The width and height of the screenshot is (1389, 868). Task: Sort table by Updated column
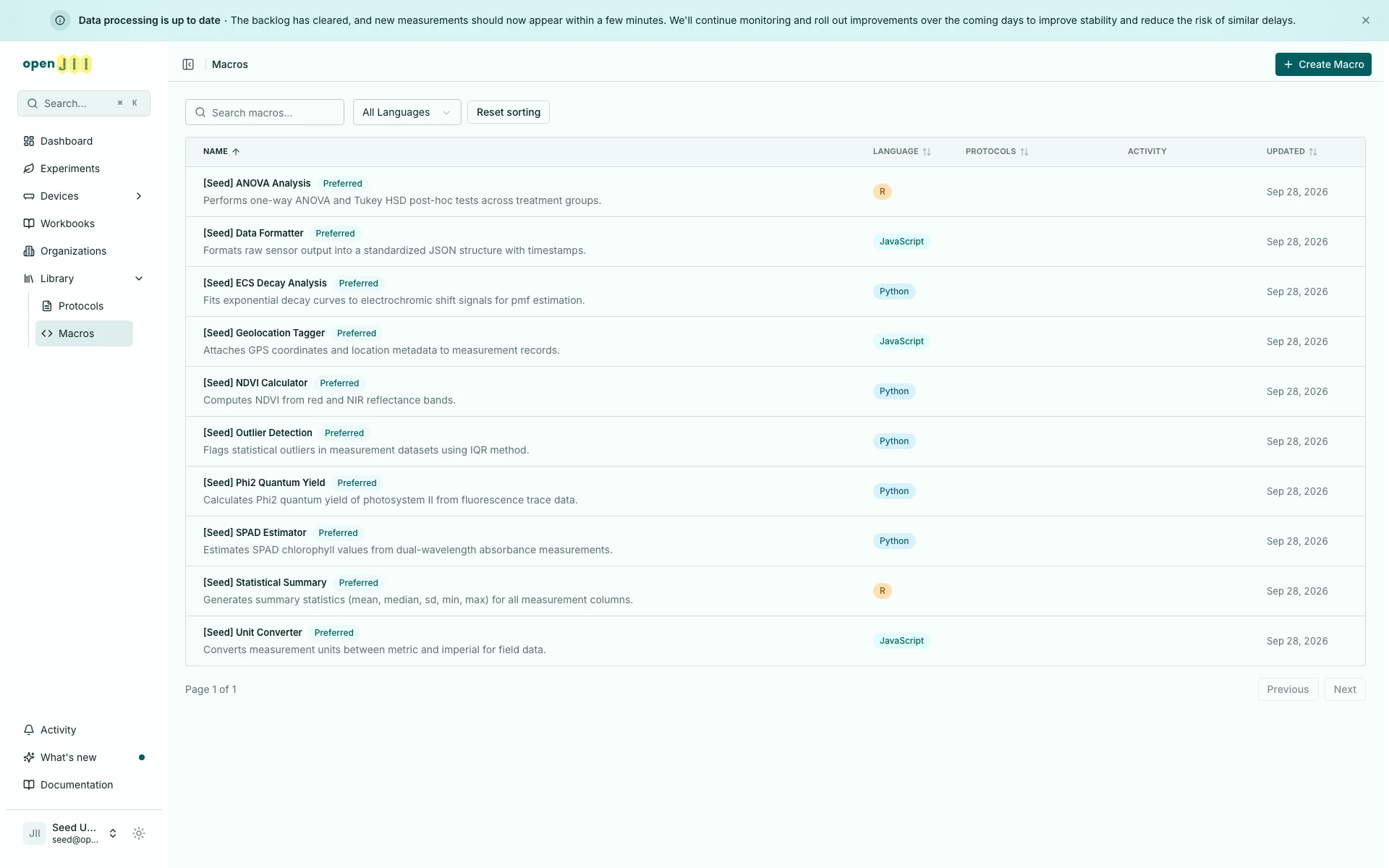(x=1292, y=151)
